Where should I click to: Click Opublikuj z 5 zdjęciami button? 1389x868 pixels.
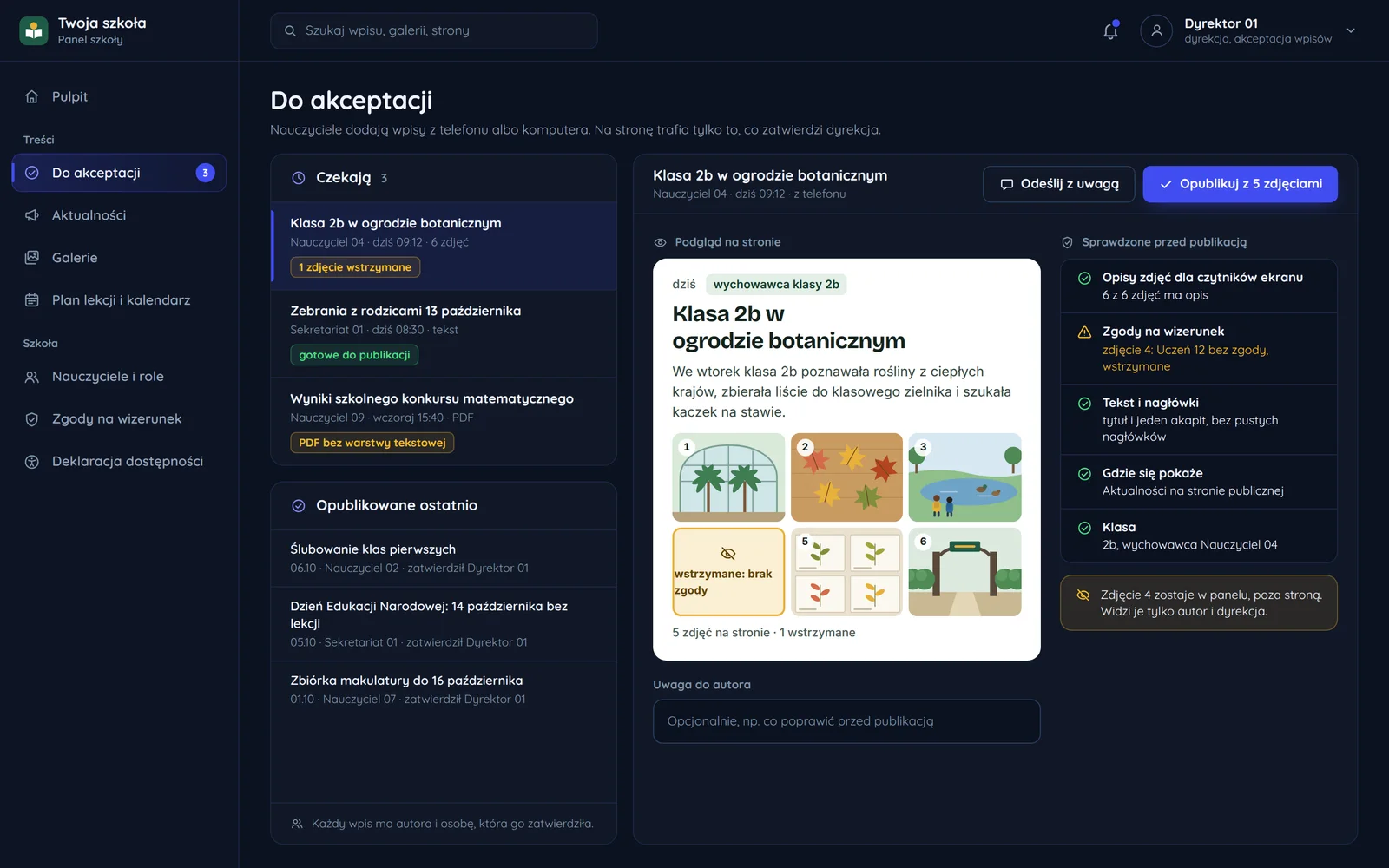(x=1240, y=184)
